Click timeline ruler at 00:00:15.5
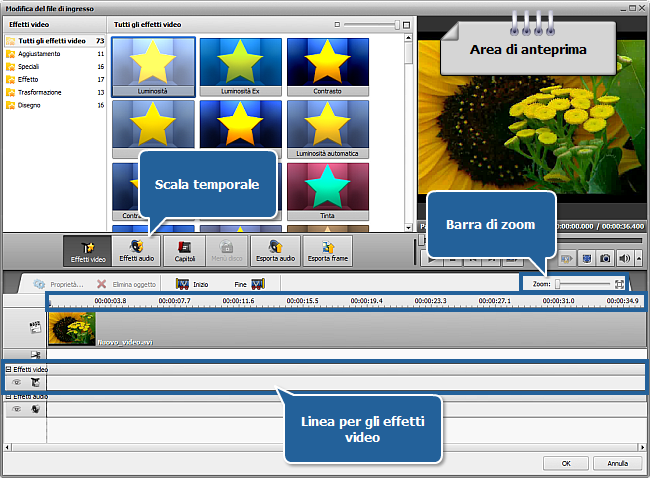Screen dimensions: 650x478 pyautogui.click(x=302, y=301)
